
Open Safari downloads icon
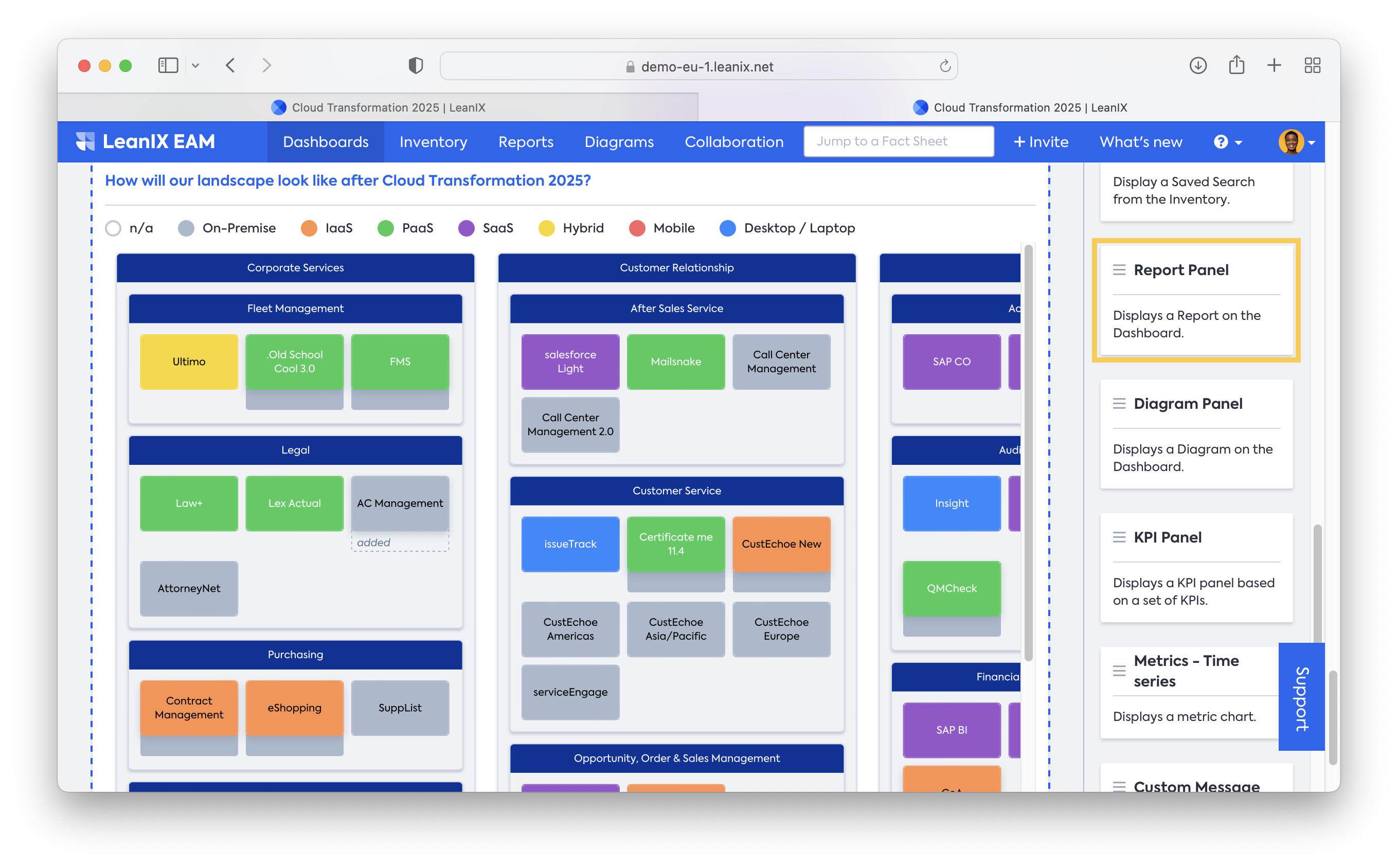1197,65
